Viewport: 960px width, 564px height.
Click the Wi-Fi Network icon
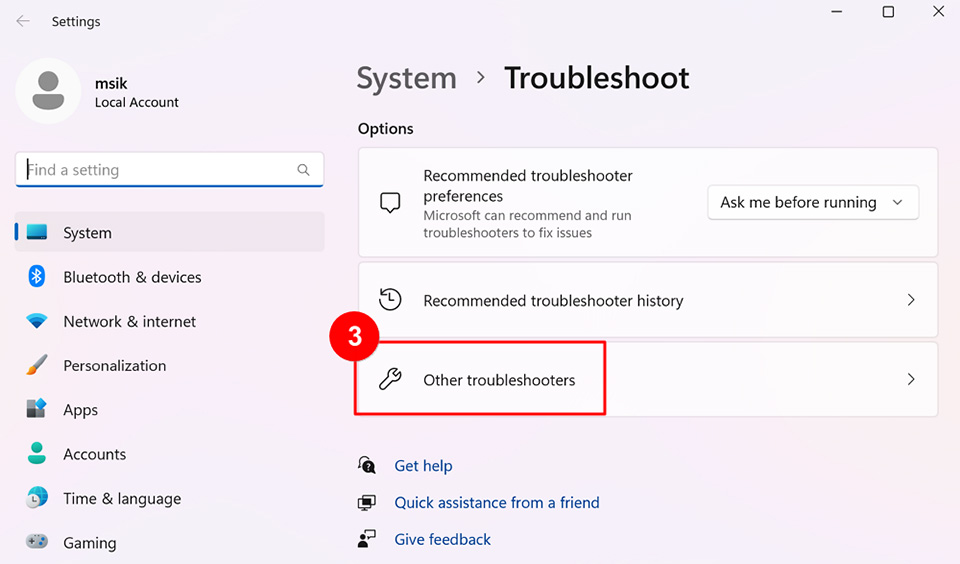click(x=37, y=321)
